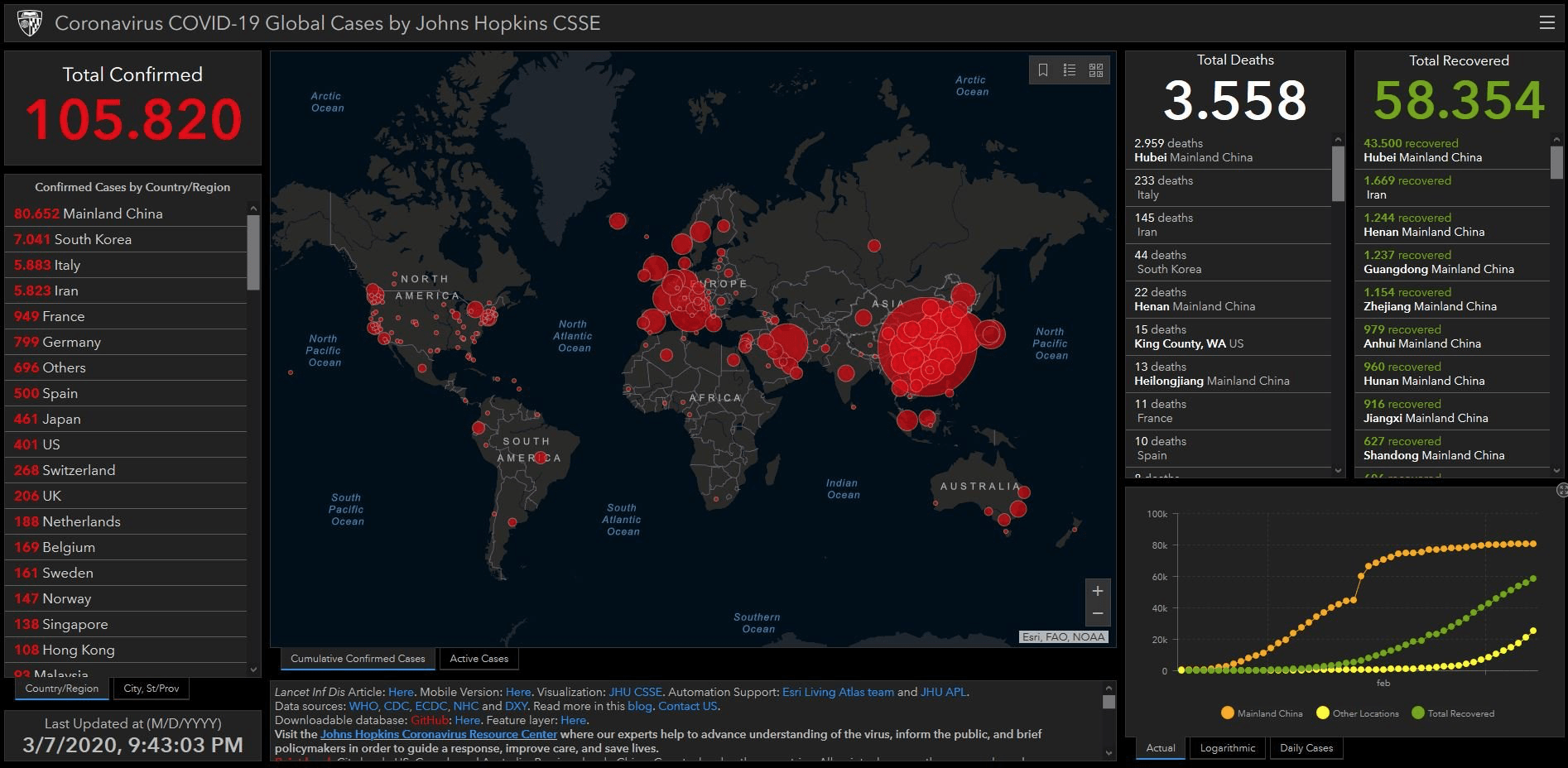1568x768 pixels.
Task: Click the Johns Hopkins shield logo
Action: coord(30,23)
